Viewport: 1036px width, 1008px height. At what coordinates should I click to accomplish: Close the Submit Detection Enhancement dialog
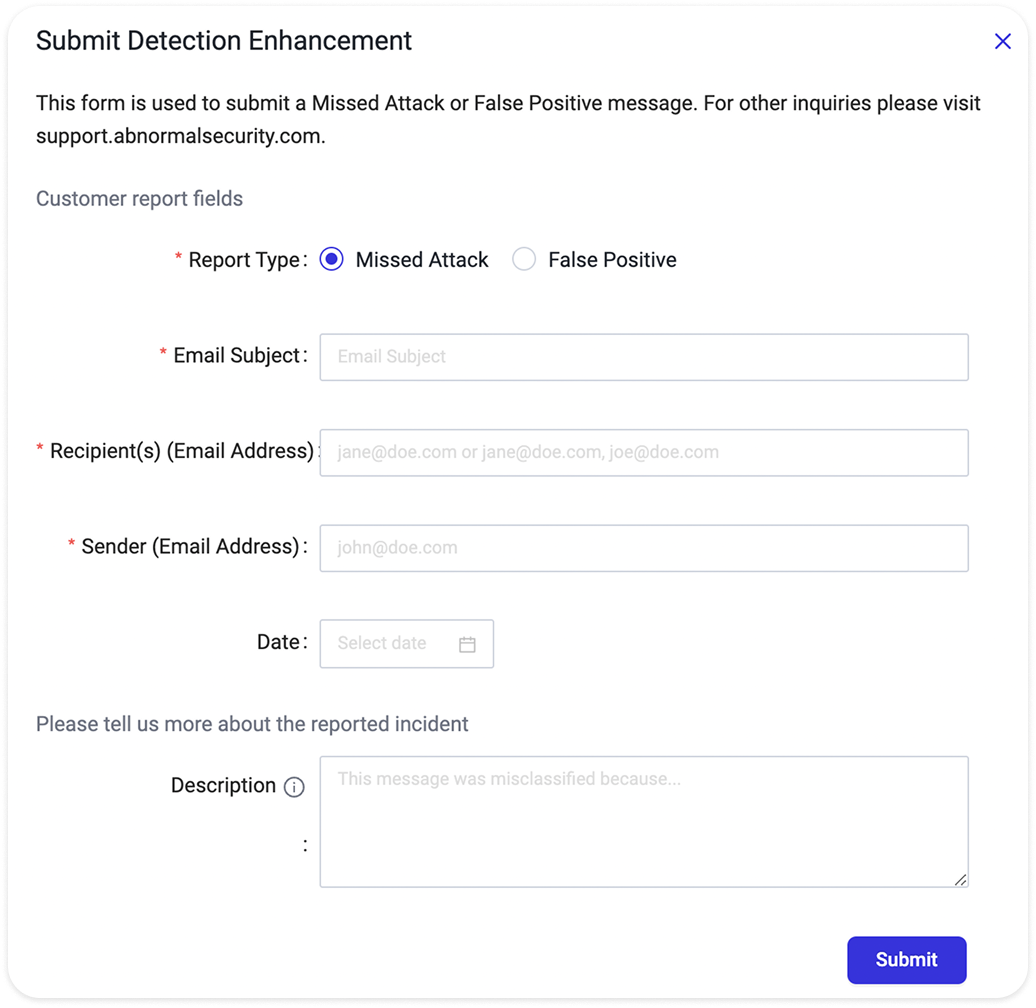coord(1002,42)
